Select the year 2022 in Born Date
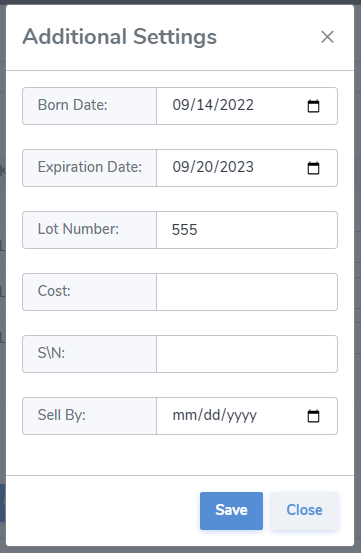 [x=237, y=105]
